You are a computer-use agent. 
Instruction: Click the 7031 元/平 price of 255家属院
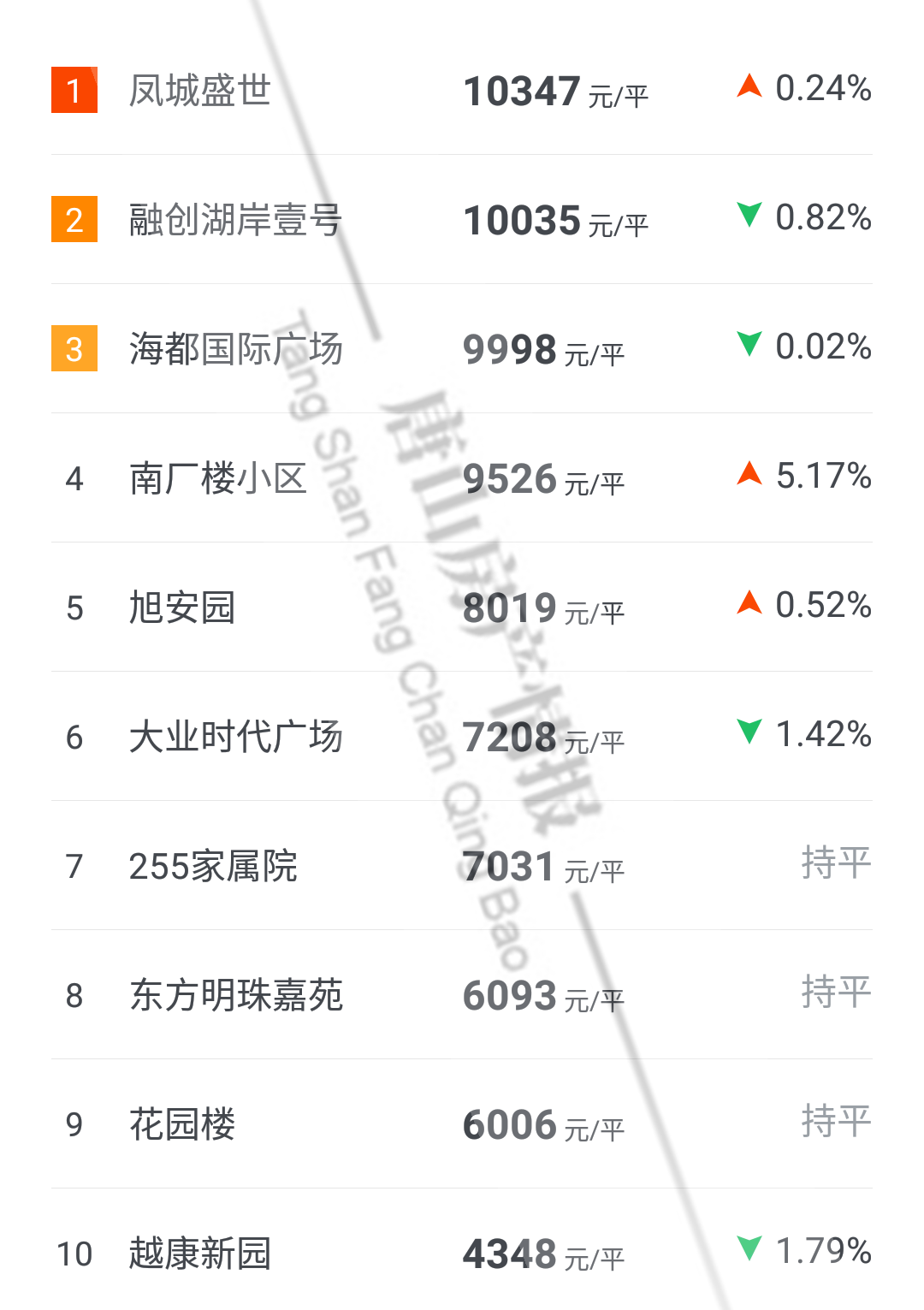[x=543, y=867]
